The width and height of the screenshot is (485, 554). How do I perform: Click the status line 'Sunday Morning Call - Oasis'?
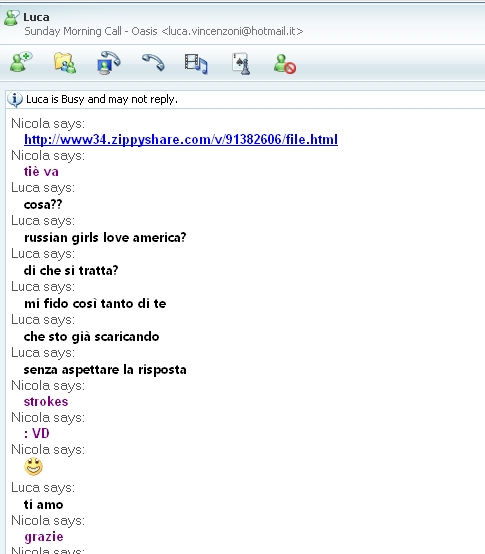point(91,31)
